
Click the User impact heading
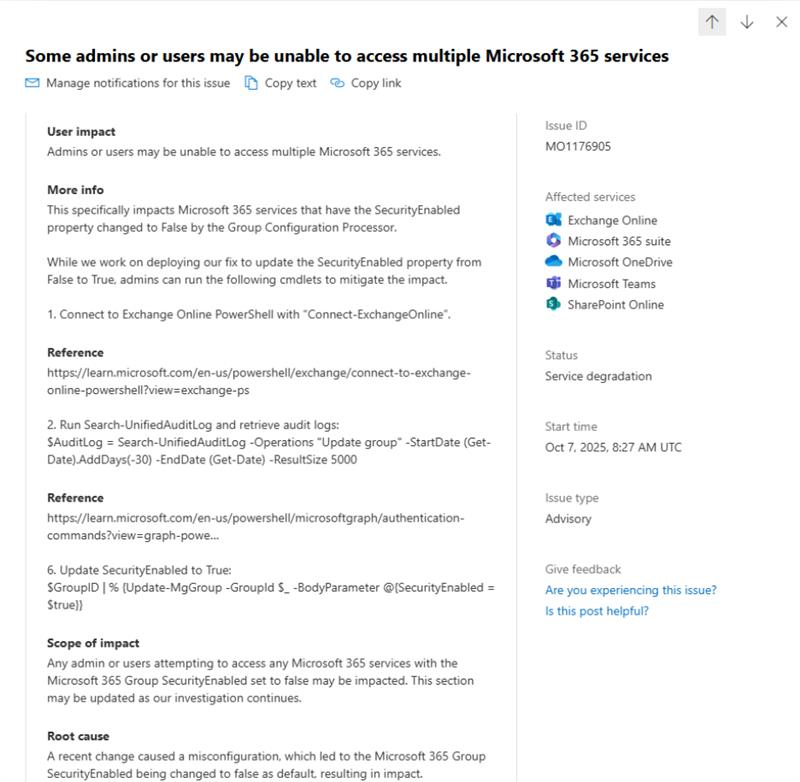[81, 132]
